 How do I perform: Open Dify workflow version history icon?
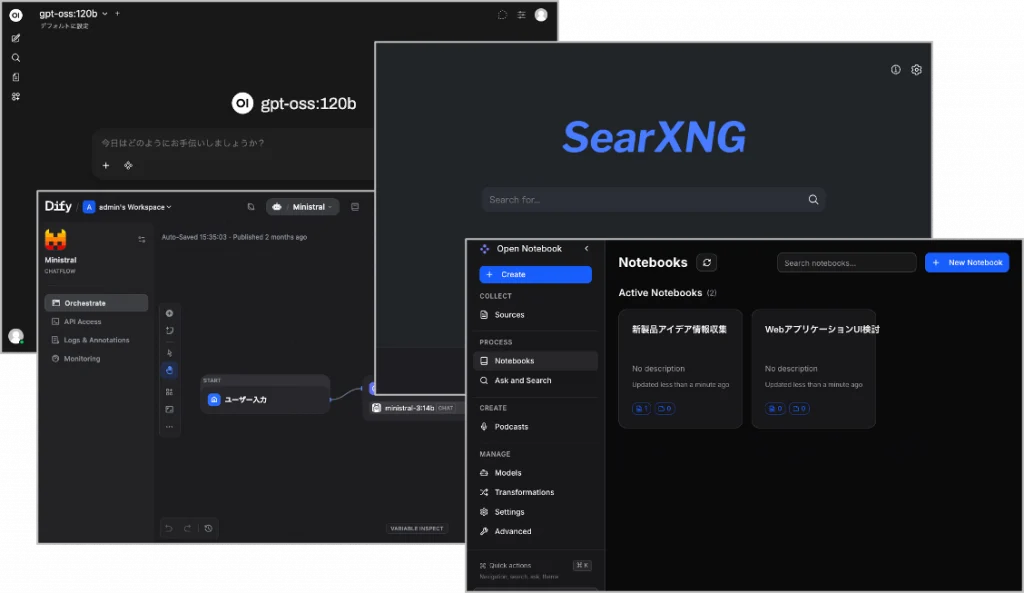click(x=207, y=528)
